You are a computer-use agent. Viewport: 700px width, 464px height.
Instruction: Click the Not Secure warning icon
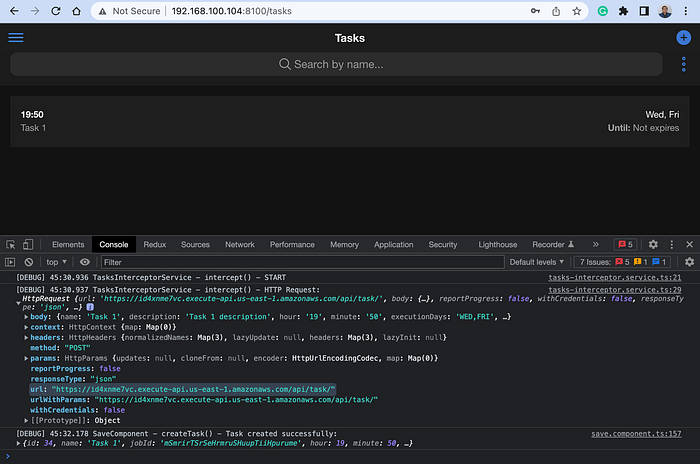pyautogui.click(x=103, y=11)
